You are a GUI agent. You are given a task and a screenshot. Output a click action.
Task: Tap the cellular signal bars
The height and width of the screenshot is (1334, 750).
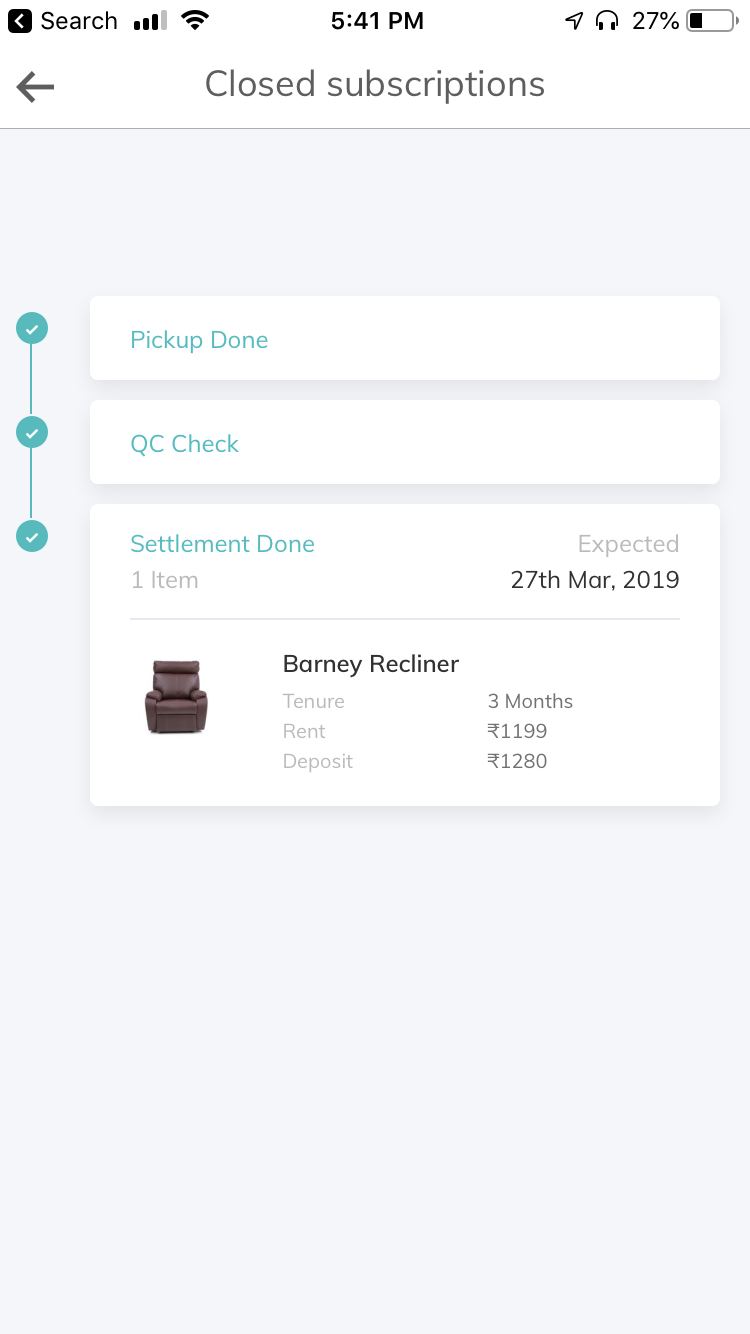(150, 21)
